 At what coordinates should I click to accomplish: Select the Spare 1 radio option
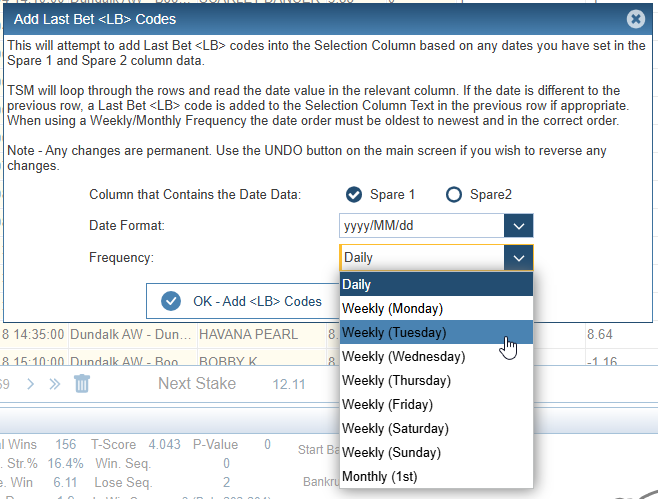pos(353,194)
